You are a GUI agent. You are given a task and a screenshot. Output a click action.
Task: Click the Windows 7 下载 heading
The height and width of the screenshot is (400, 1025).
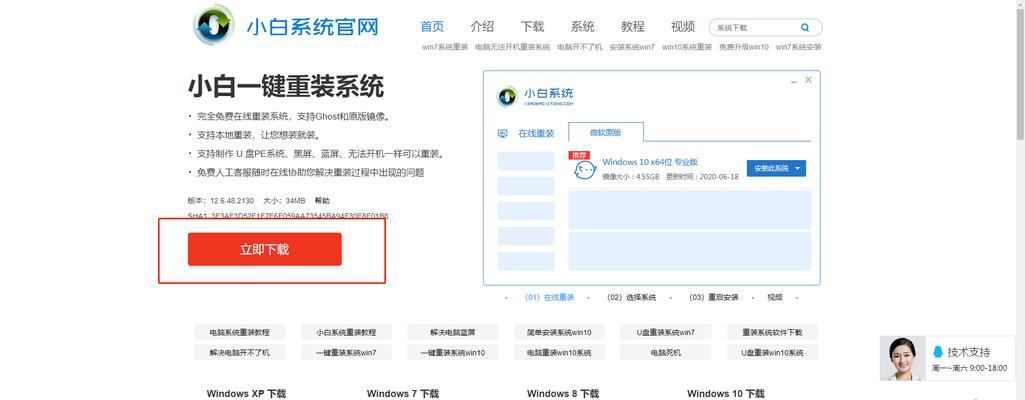403,393
